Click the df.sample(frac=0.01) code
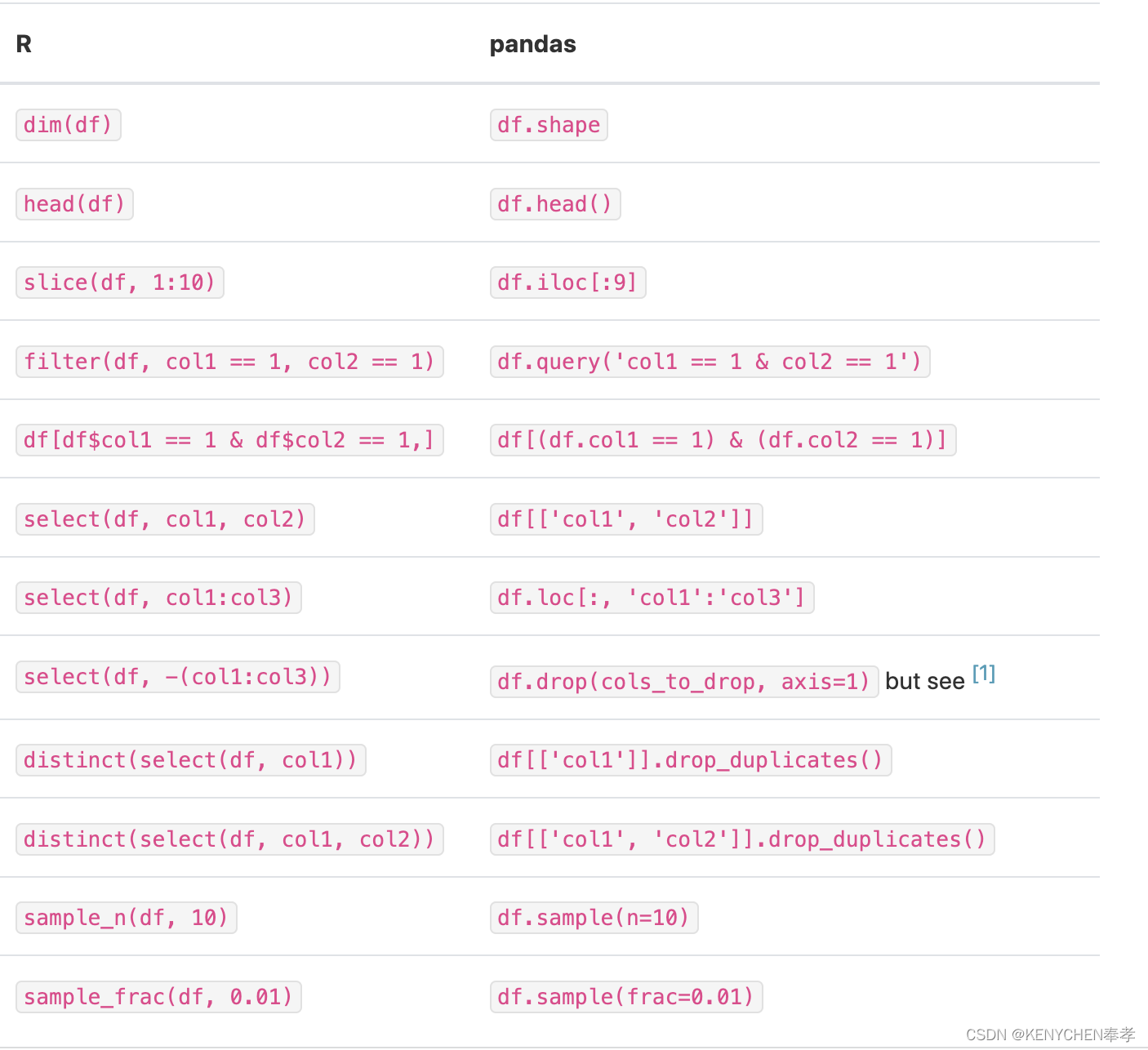This screenshot has height=1050, width=1148. tap(626, 997)
